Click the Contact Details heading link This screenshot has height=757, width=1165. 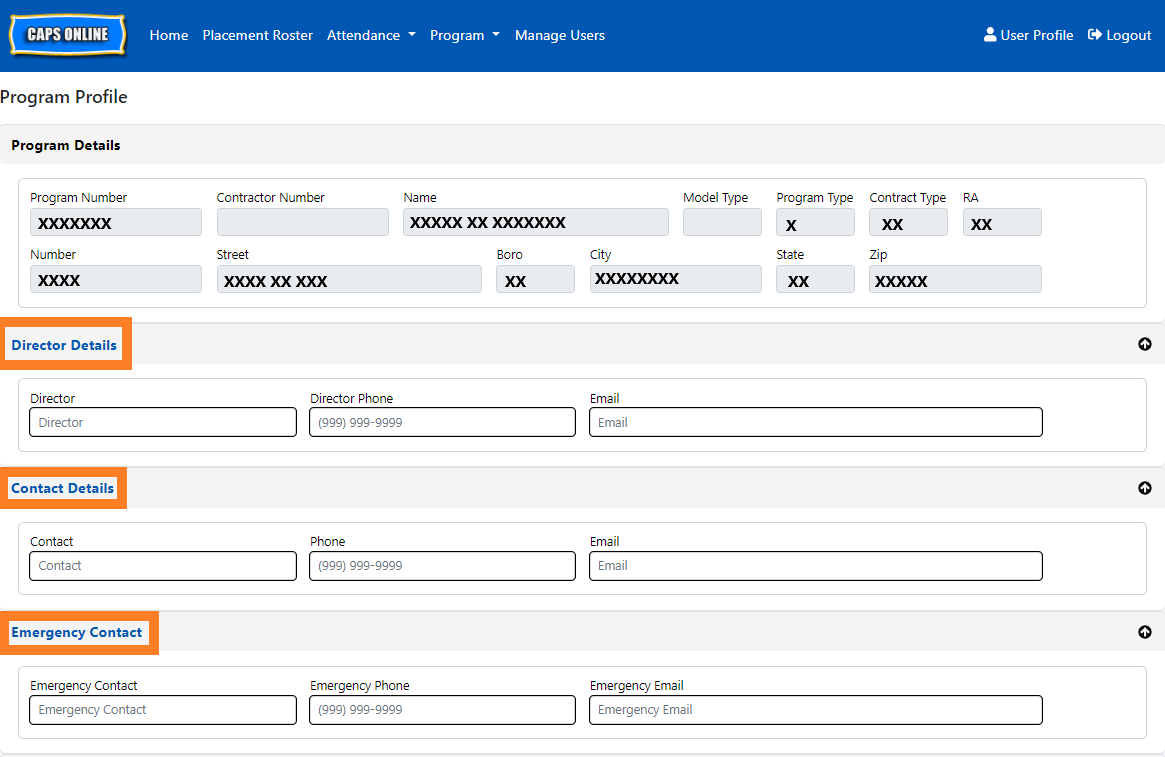coord(62,488)
